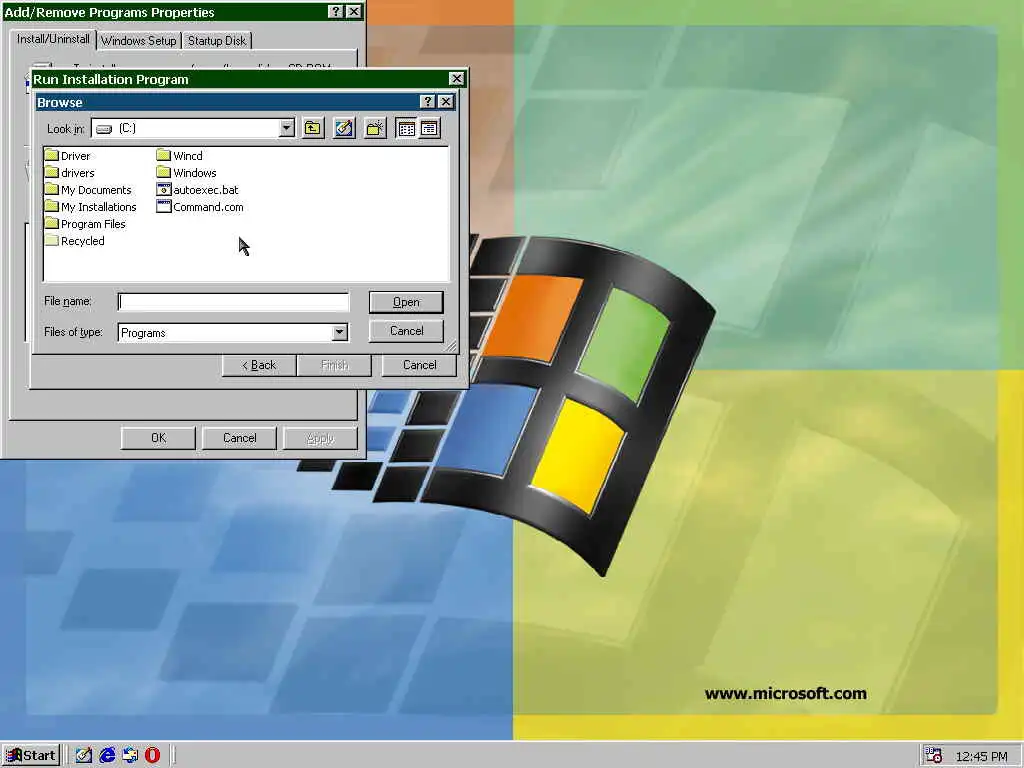Click the Task Scheduler tray icon

[x=934, y=756]
